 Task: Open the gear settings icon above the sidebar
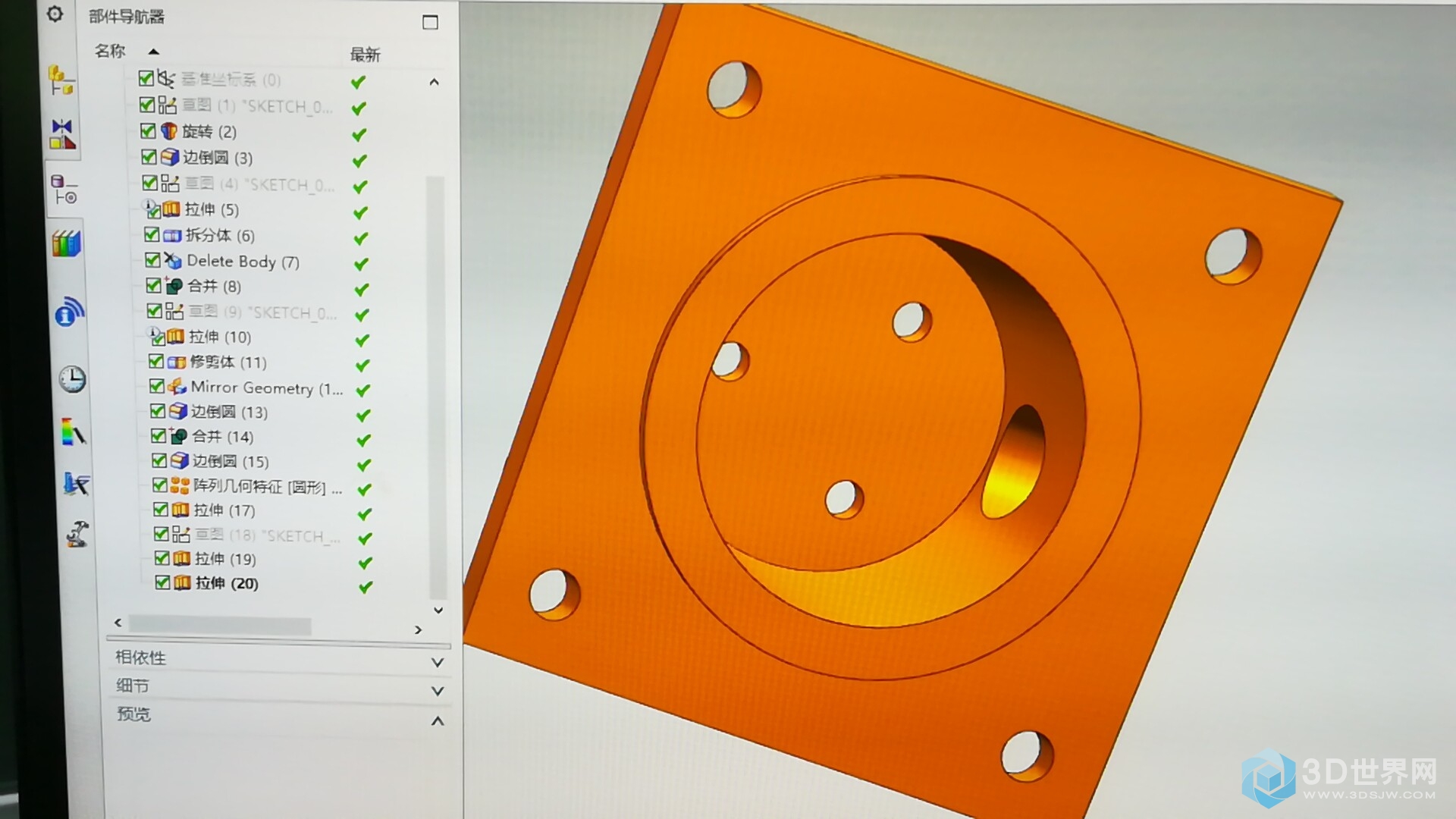click(55, 14)
